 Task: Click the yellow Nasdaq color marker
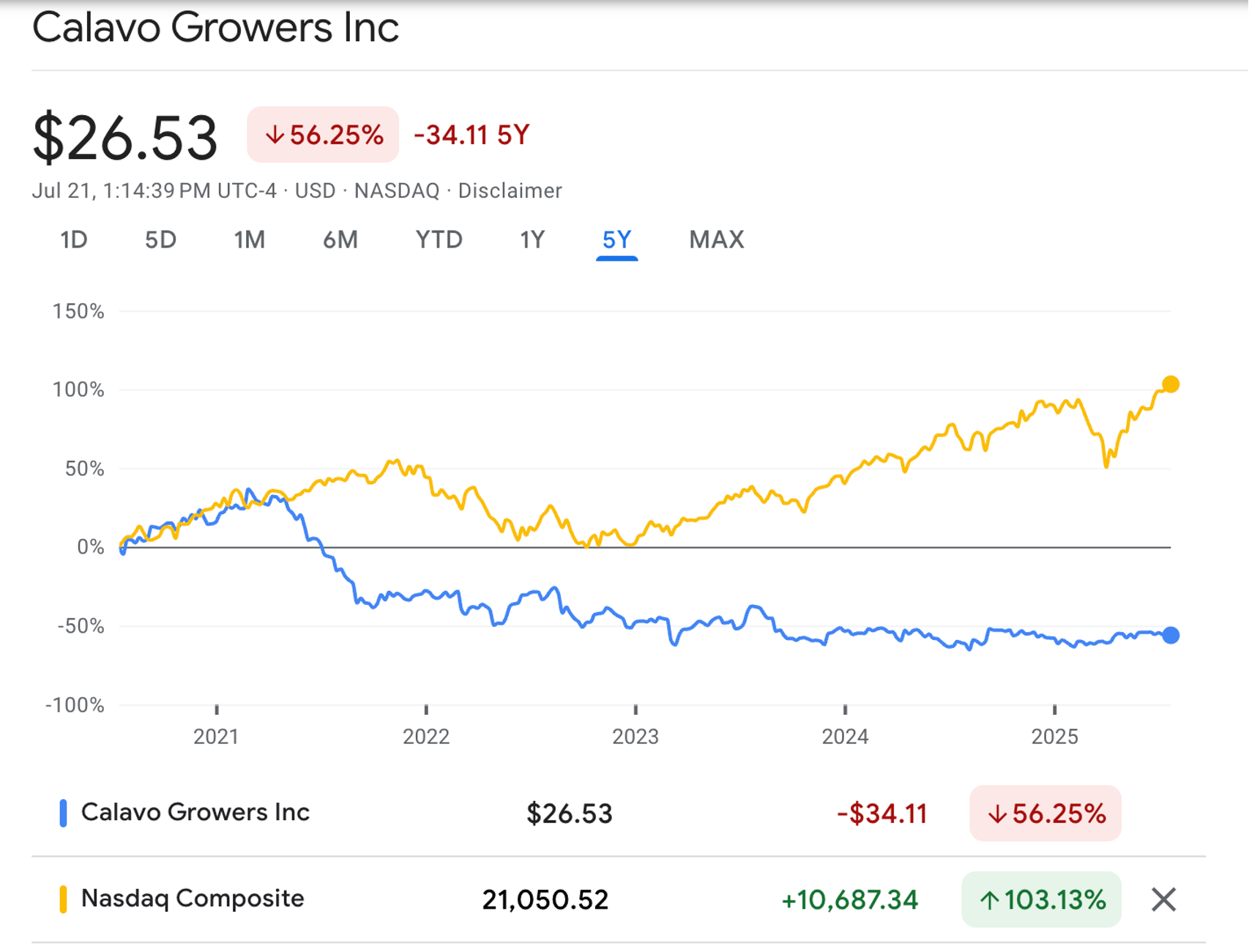coord(63,899)
